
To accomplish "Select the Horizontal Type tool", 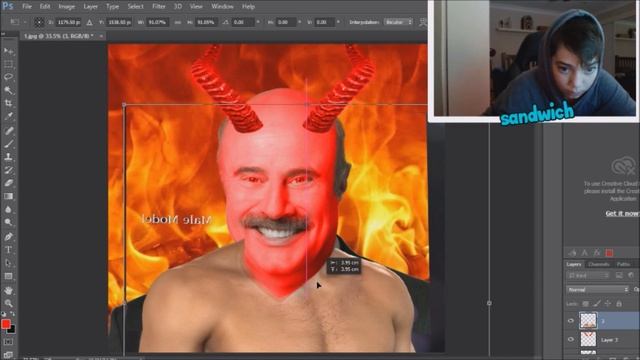I will click(x=8, y=249).
